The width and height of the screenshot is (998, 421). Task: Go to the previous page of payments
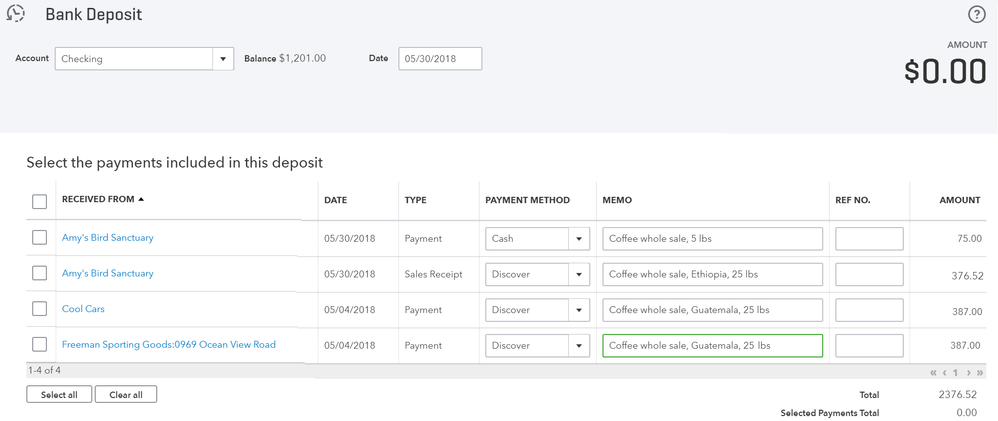click(945, 373)
